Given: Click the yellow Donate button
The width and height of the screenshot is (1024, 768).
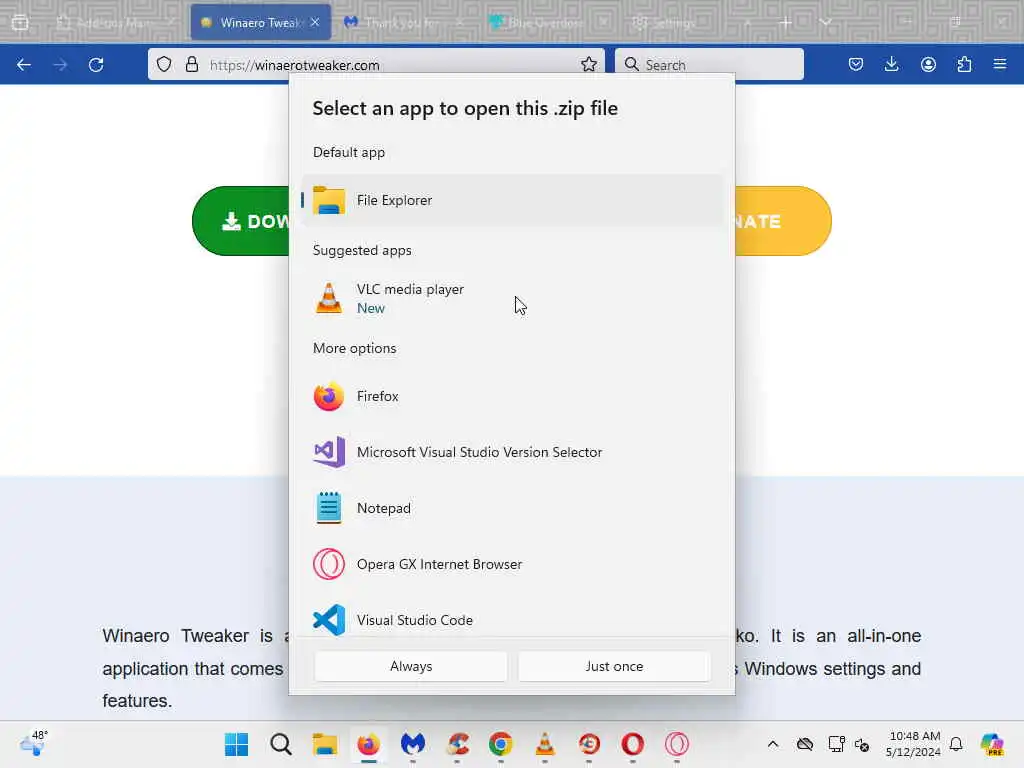Looking at the screenshot, I should (783, 221).
